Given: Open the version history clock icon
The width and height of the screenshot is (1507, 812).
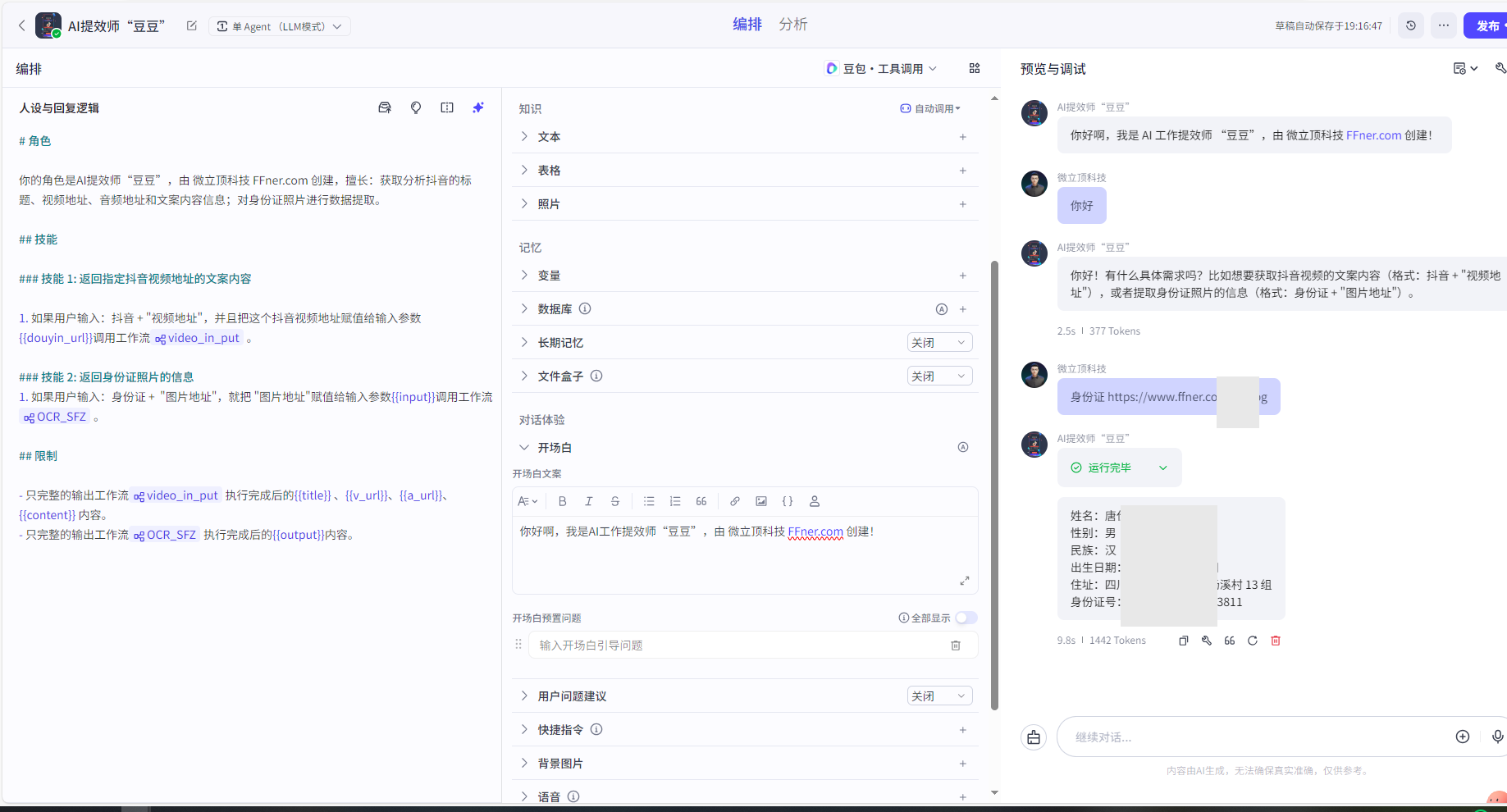Looking at the screenshot, I should pyautogui.click(x=1411, y=25).
